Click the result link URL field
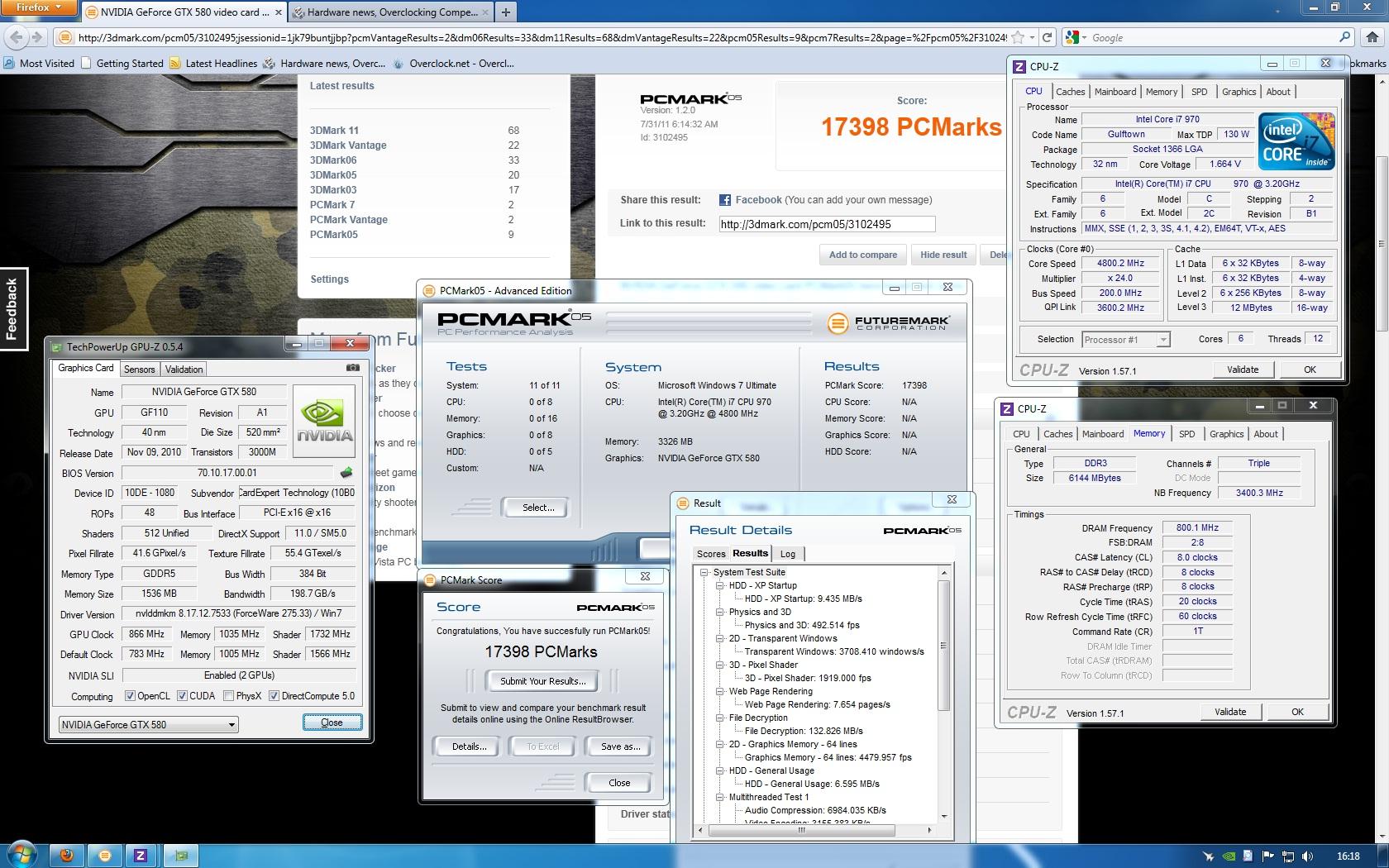Image resolution: width=1389 pixels, height=868 pixels. click(827, 224)
